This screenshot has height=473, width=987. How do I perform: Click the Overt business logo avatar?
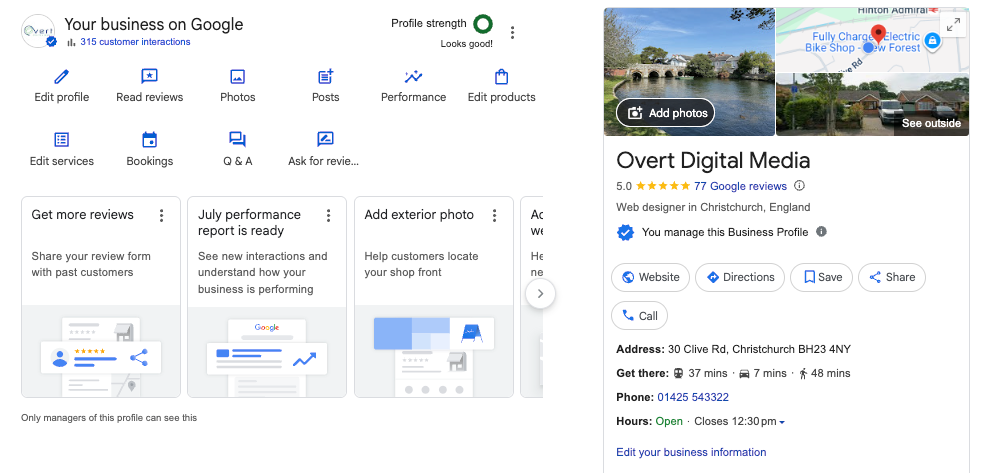pos(38,31)
